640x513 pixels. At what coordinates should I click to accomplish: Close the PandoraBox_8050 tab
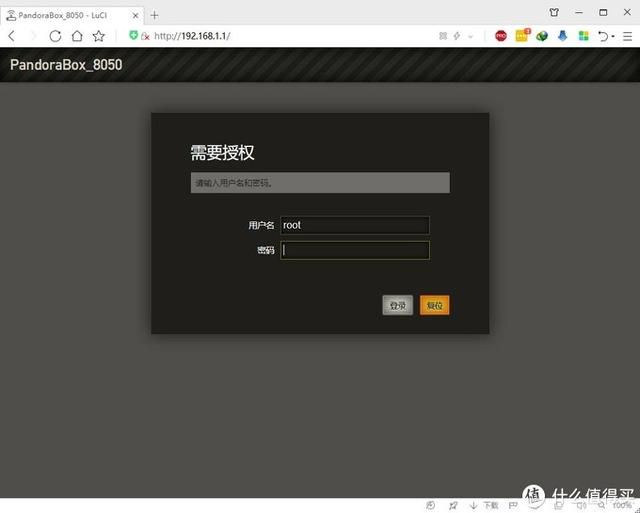click(136, 16)
